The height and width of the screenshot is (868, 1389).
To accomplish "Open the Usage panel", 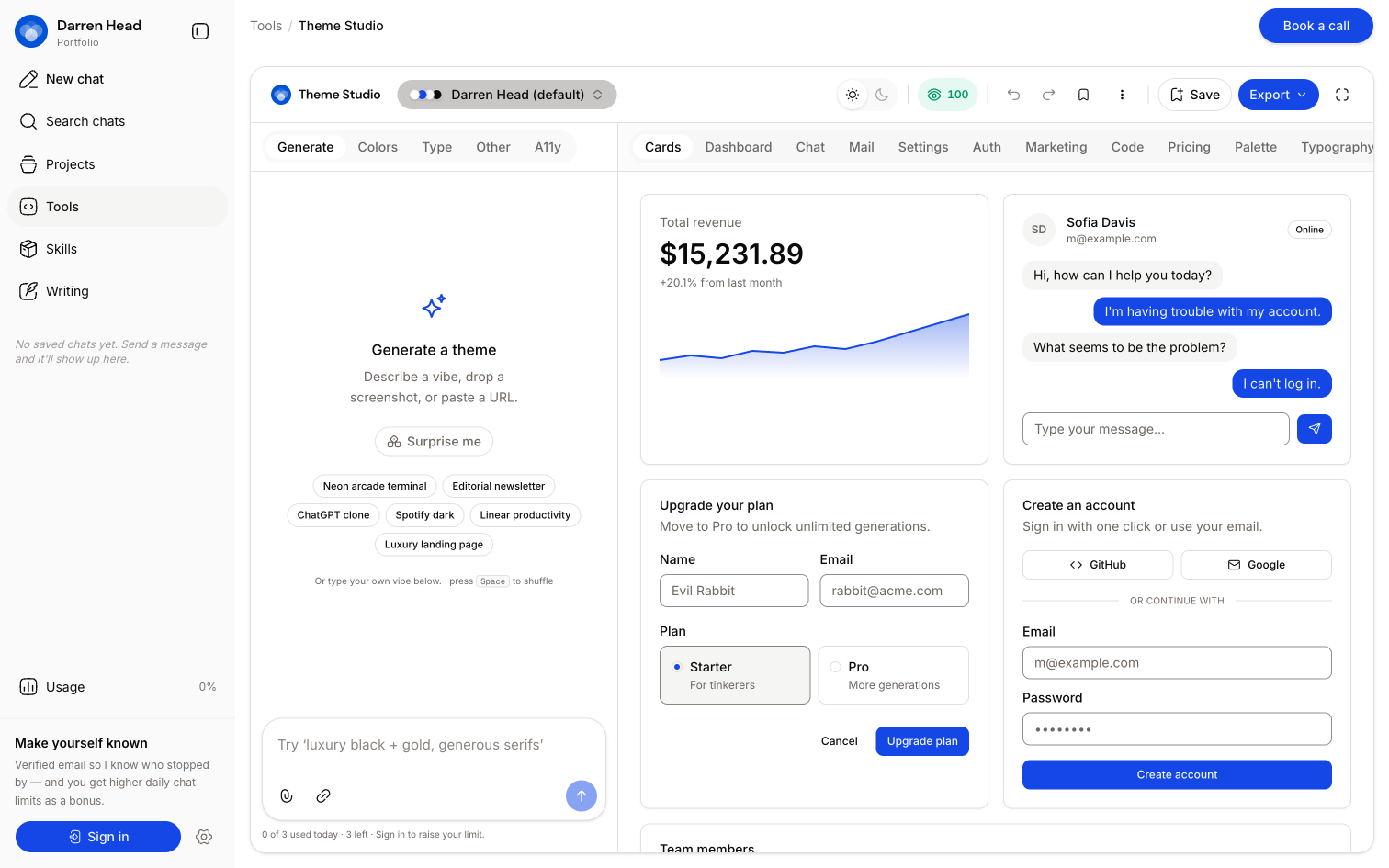I will [x=118, y=687].
